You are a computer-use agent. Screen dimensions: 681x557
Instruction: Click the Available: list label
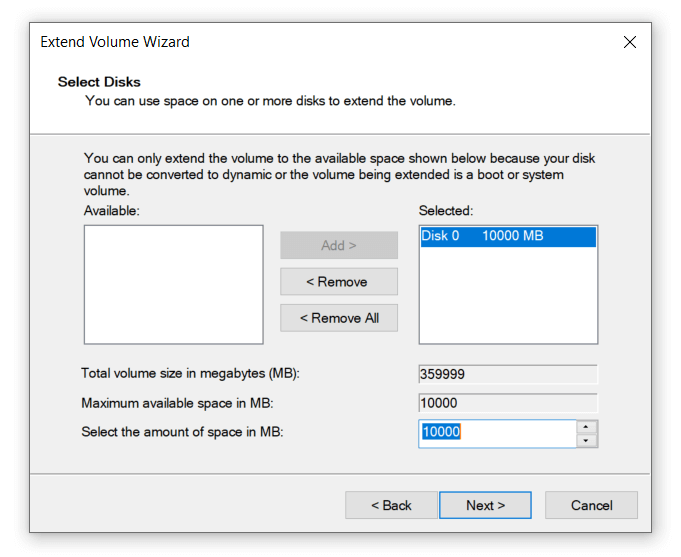(112, 211)
